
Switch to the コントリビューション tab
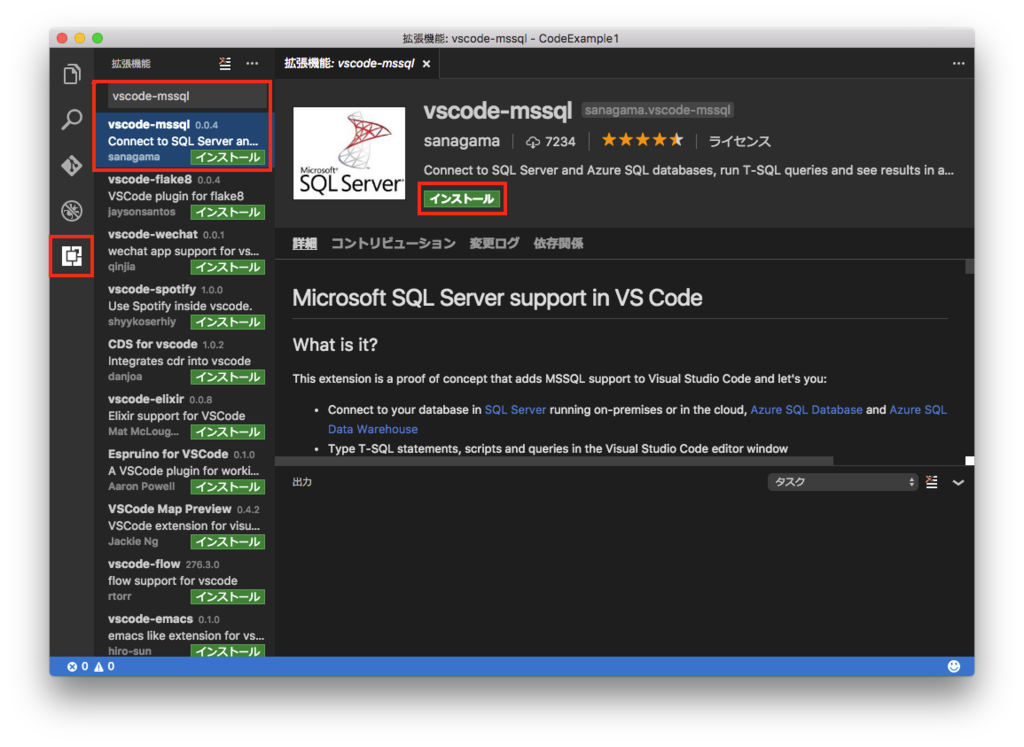[x=393, y=244]
